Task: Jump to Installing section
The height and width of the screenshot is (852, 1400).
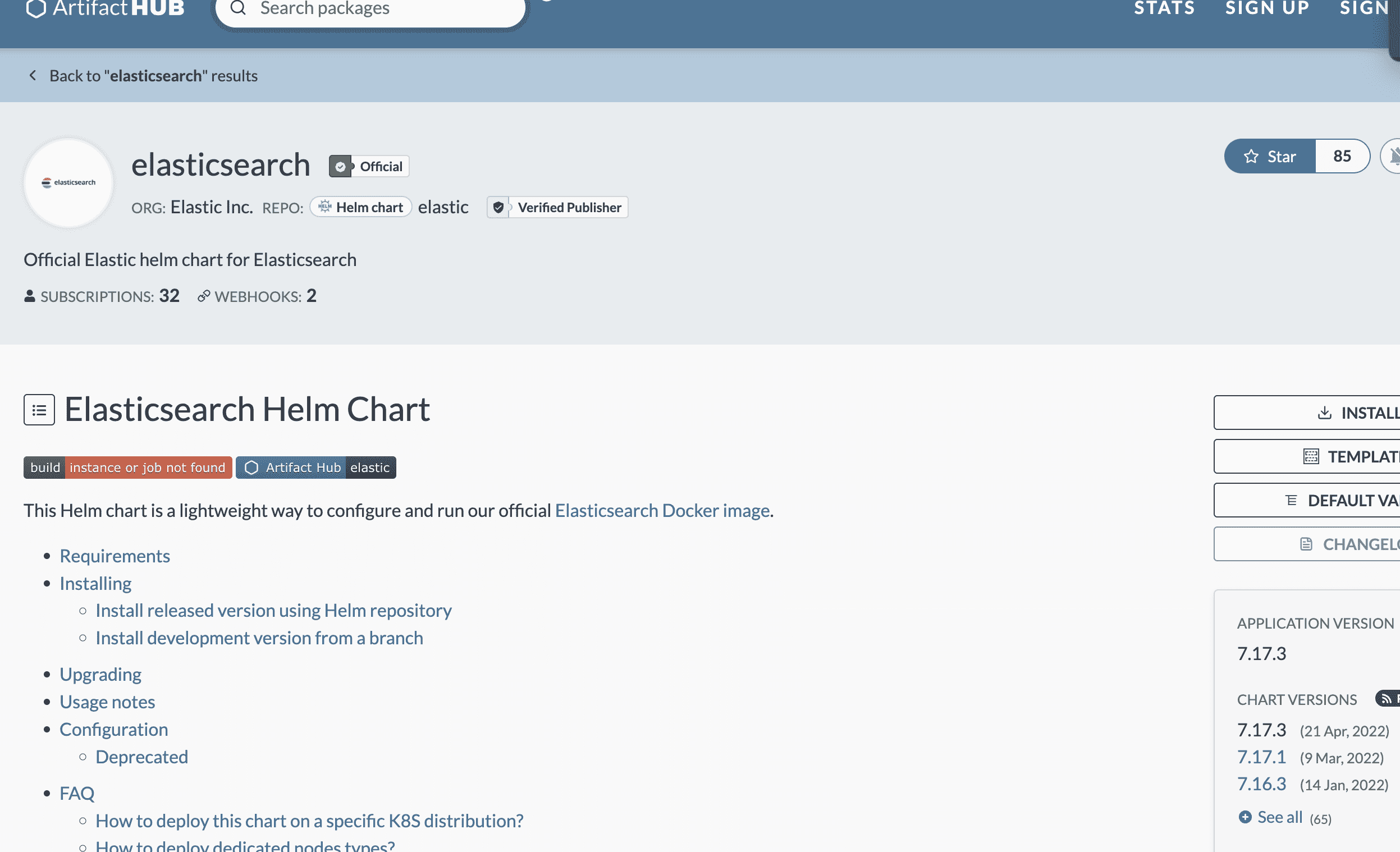Action: pos(95,583)
